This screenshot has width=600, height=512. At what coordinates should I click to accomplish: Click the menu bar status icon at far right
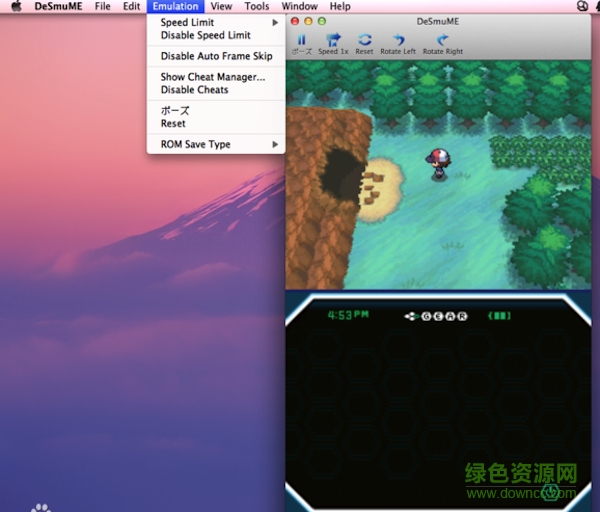pyautogui.click(x=582, y=6)
